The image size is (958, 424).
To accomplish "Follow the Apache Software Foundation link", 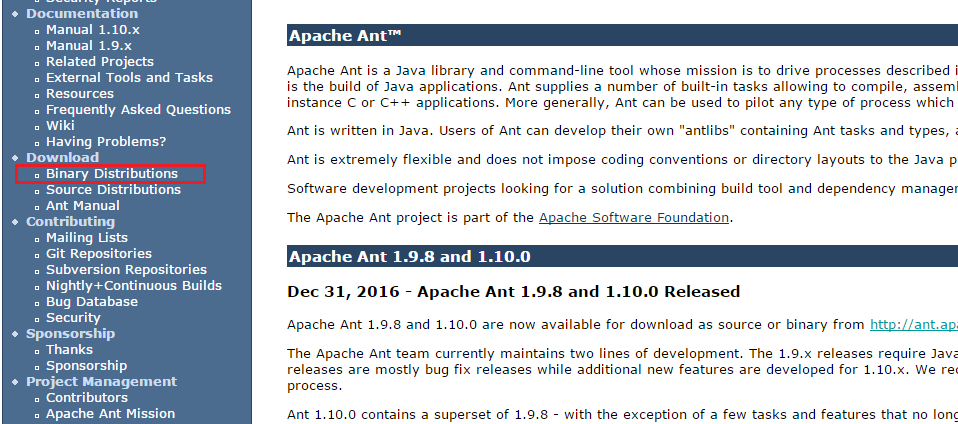I will 634,218.
